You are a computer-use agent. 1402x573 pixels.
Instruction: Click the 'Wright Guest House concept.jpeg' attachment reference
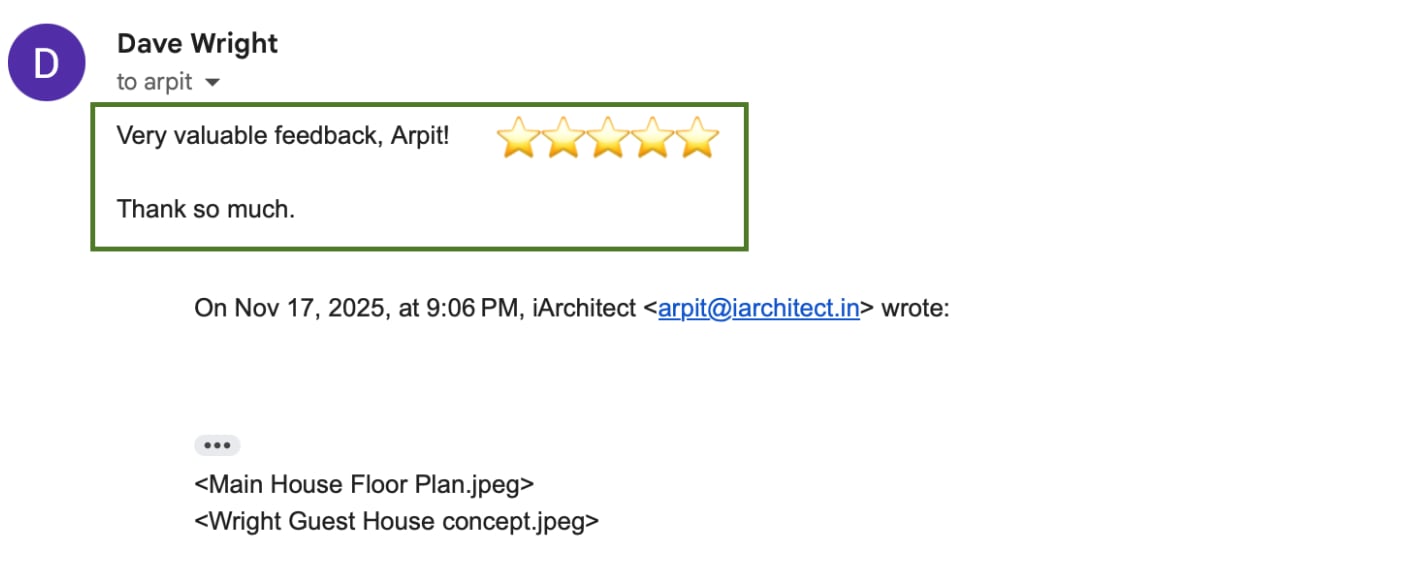click(396, 521)
